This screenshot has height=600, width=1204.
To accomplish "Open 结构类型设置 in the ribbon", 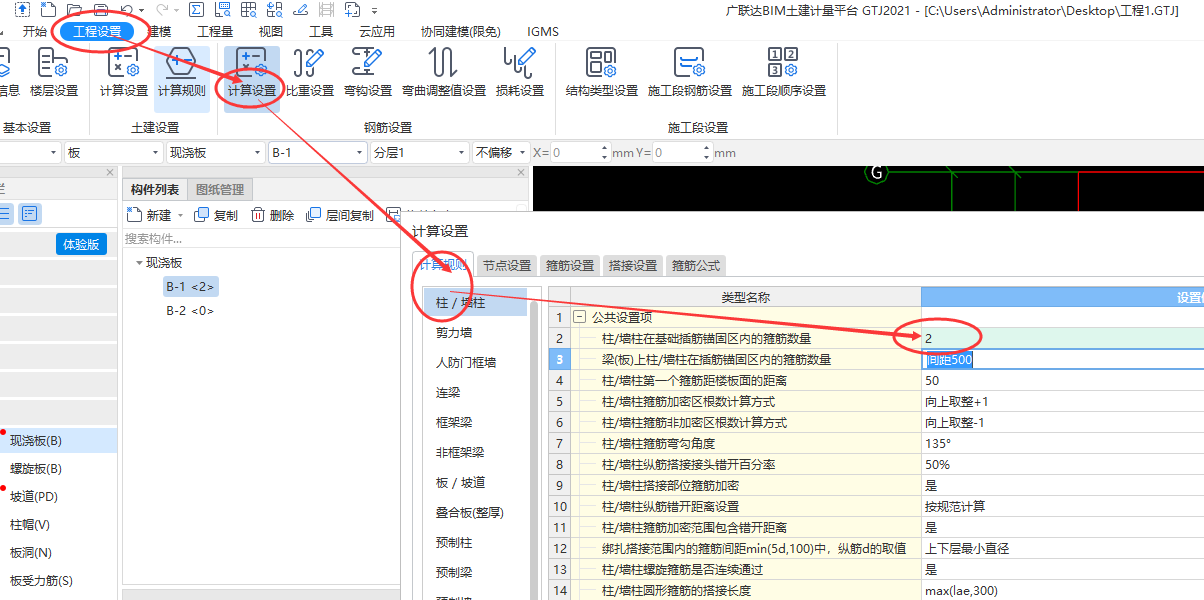I will pyautogui.click(x=602, y=72).
